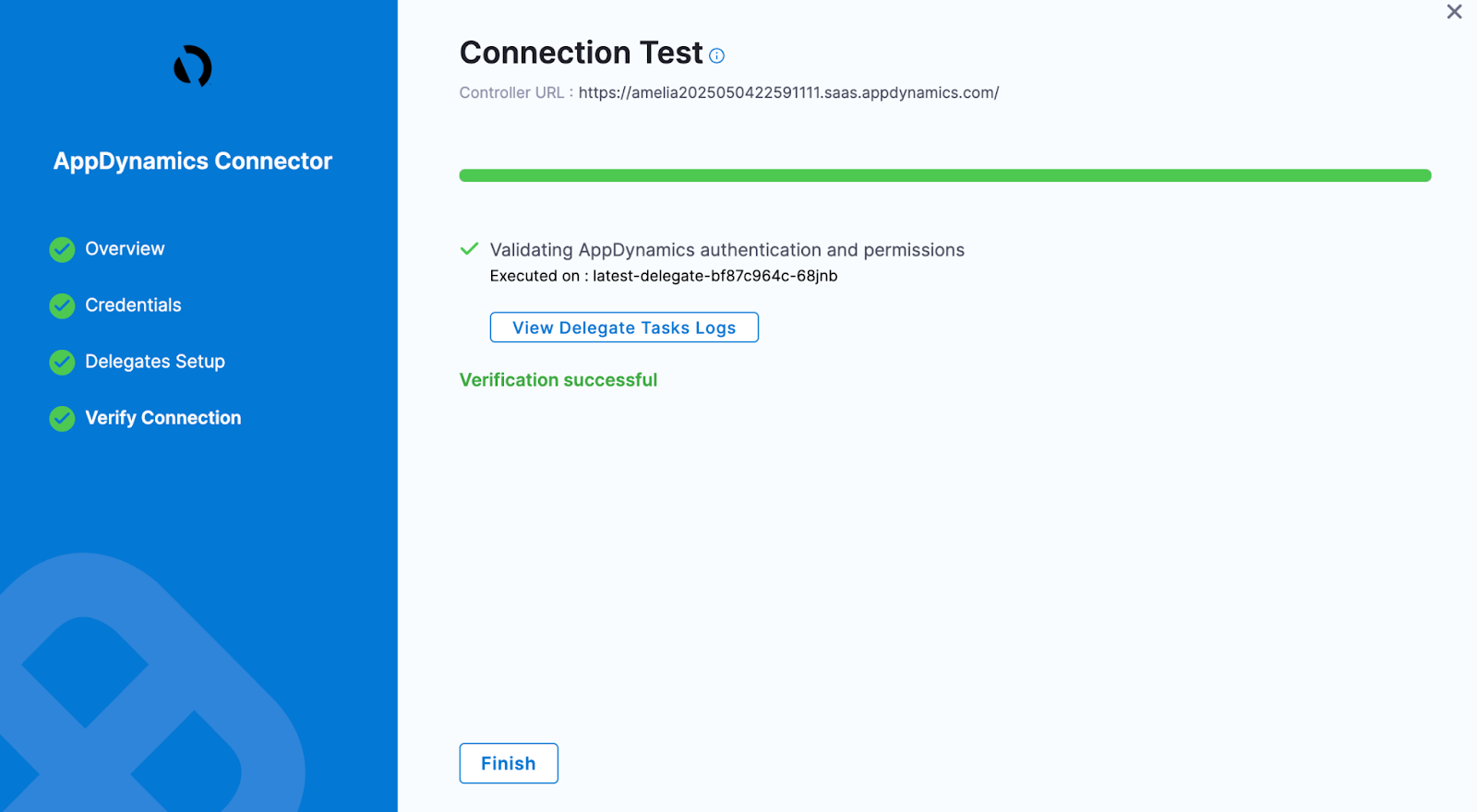Click the delegate name latest-delegate-bf87c964c-68jnb
This screenshot has height=812, width=1477.
click(714, 276)
